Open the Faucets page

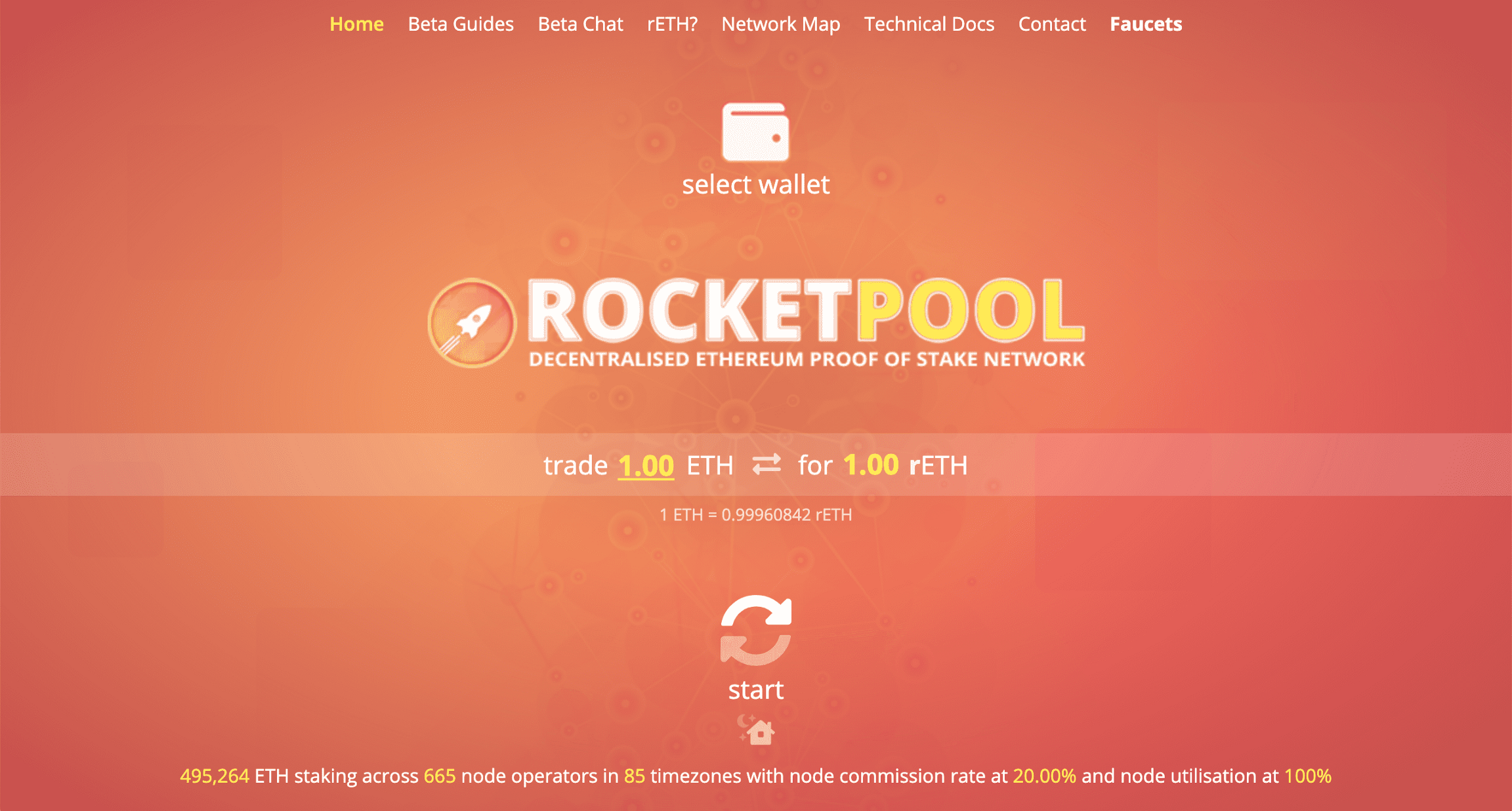coord(1146,24)
